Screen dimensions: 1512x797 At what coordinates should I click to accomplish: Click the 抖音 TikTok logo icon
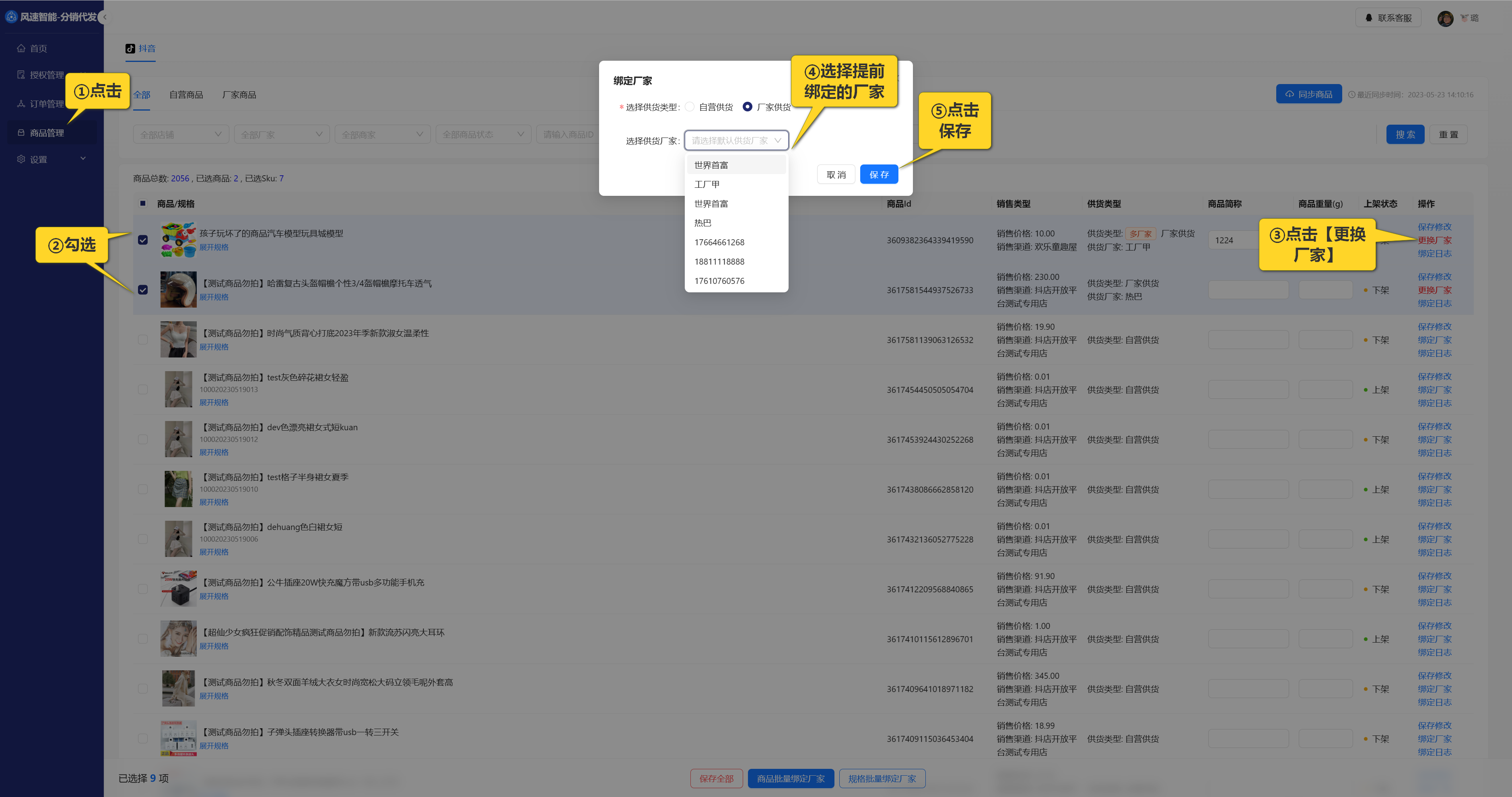pos(130,49)
